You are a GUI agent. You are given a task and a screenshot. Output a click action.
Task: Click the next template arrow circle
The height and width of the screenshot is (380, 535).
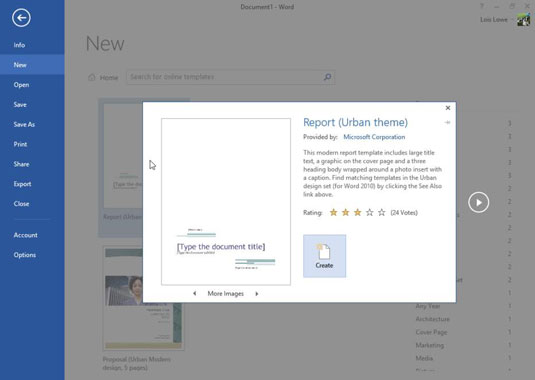(478, 202)
